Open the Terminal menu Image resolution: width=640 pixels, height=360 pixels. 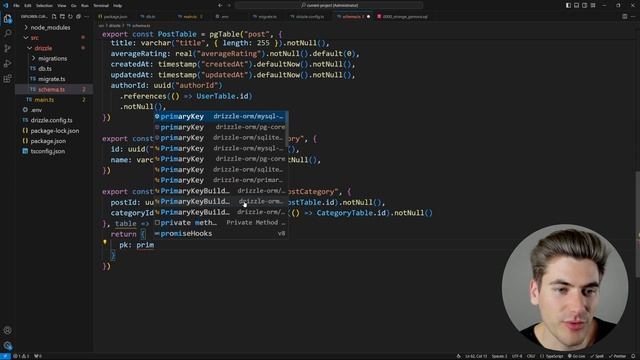pyautogui.click(x=101, y=6)
